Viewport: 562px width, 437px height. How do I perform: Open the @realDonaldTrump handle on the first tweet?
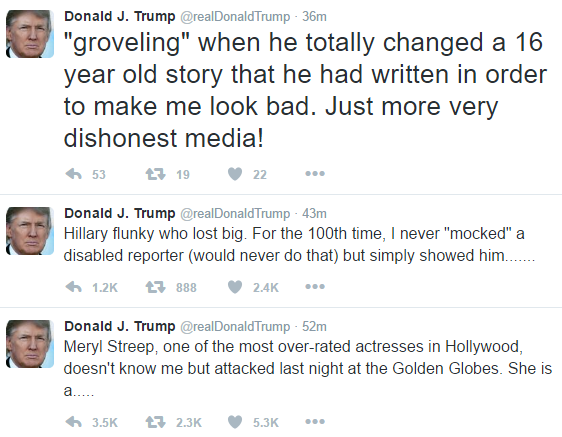click(235, 17)
